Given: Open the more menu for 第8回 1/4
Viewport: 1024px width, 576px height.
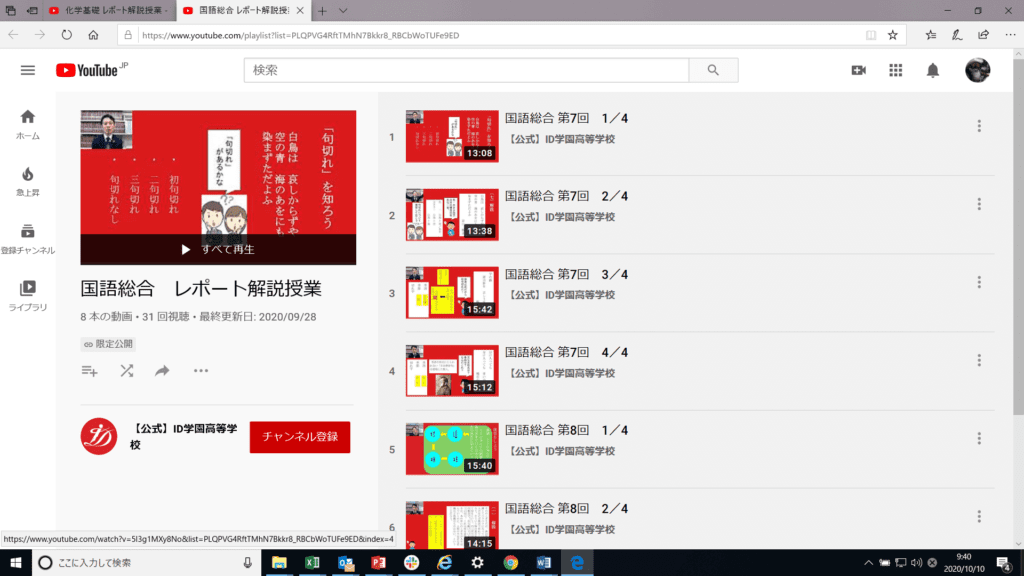Looking at the screenshot, I should [979, 438].
